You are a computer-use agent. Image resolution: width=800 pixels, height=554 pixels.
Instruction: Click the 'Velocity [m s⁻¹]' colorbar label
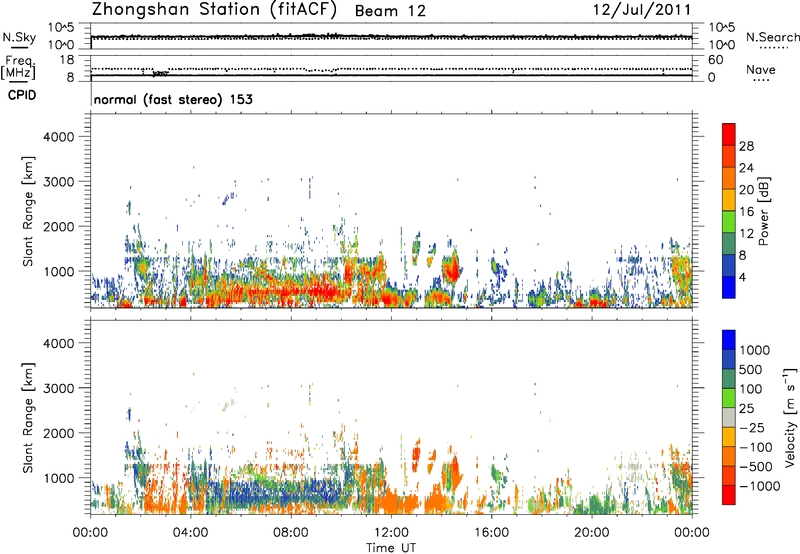[790, 417]
